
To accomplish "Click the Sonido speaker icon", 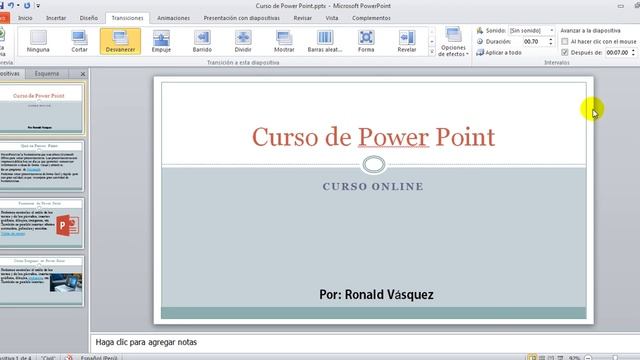I will pos(480,31).
